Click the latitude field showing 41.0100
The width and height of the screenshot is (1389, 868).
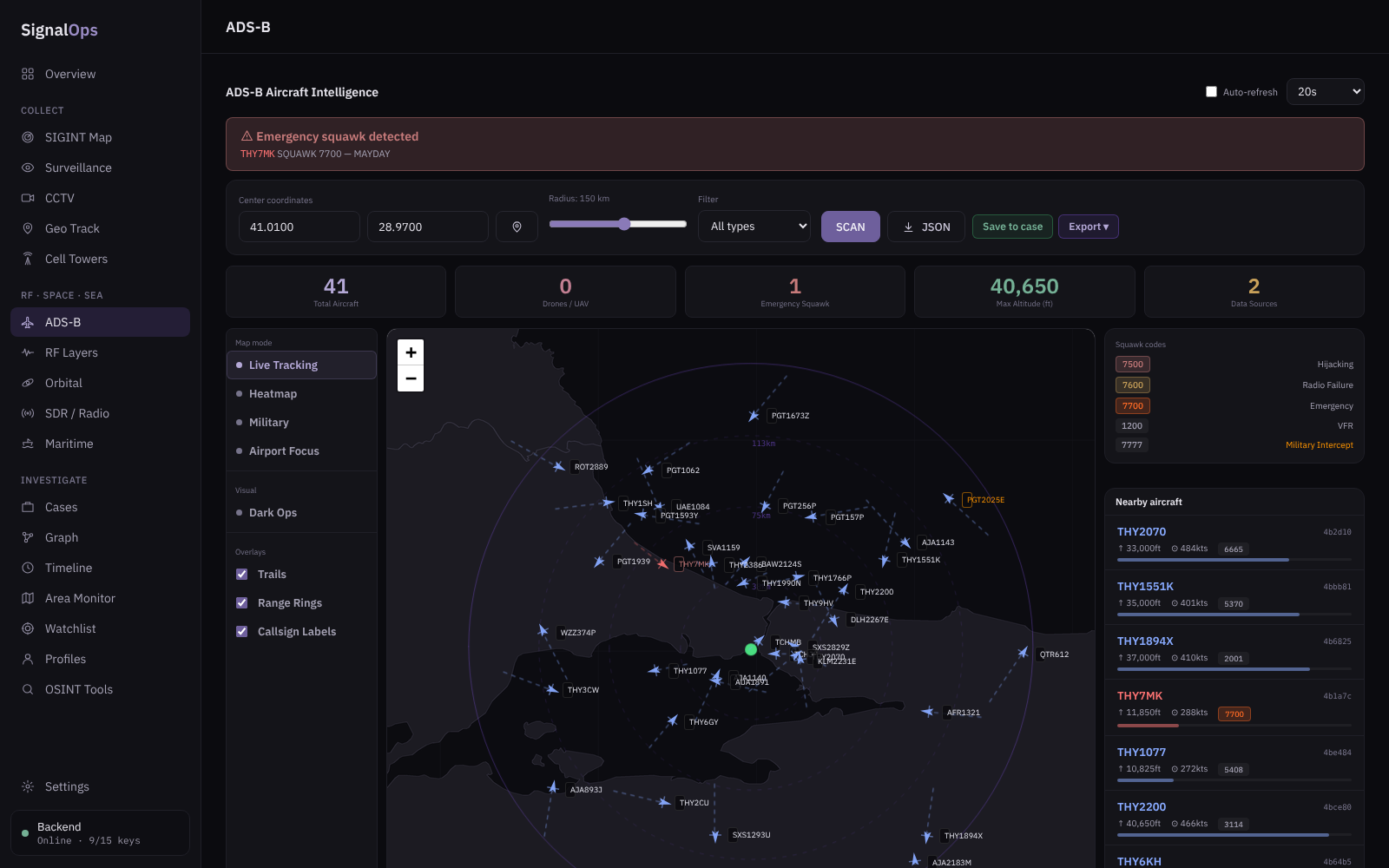[x=299, y=227]
